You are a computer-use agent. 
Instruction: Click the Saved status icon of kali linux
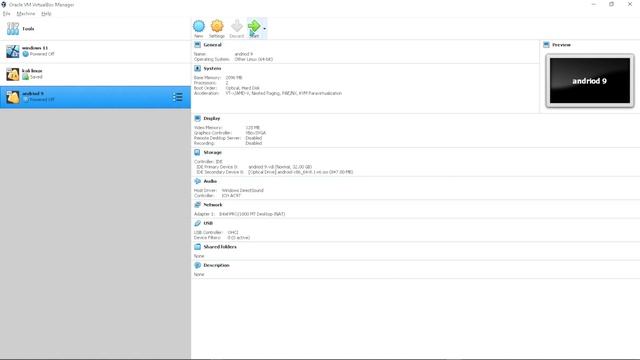(x=25, y=77)
